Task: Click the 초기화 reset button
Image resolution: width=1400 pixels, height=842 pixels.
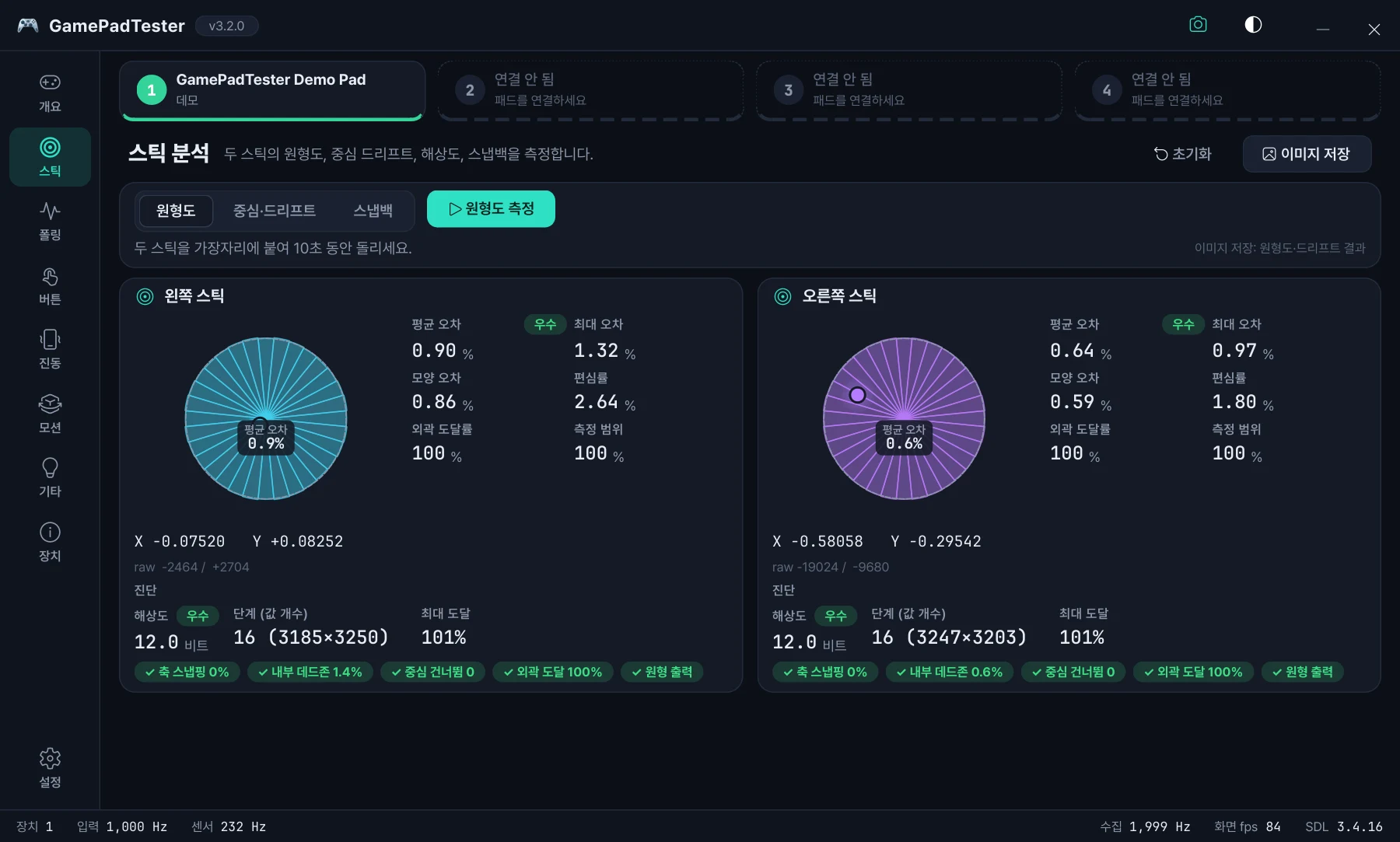Action: coord(1182,154)
